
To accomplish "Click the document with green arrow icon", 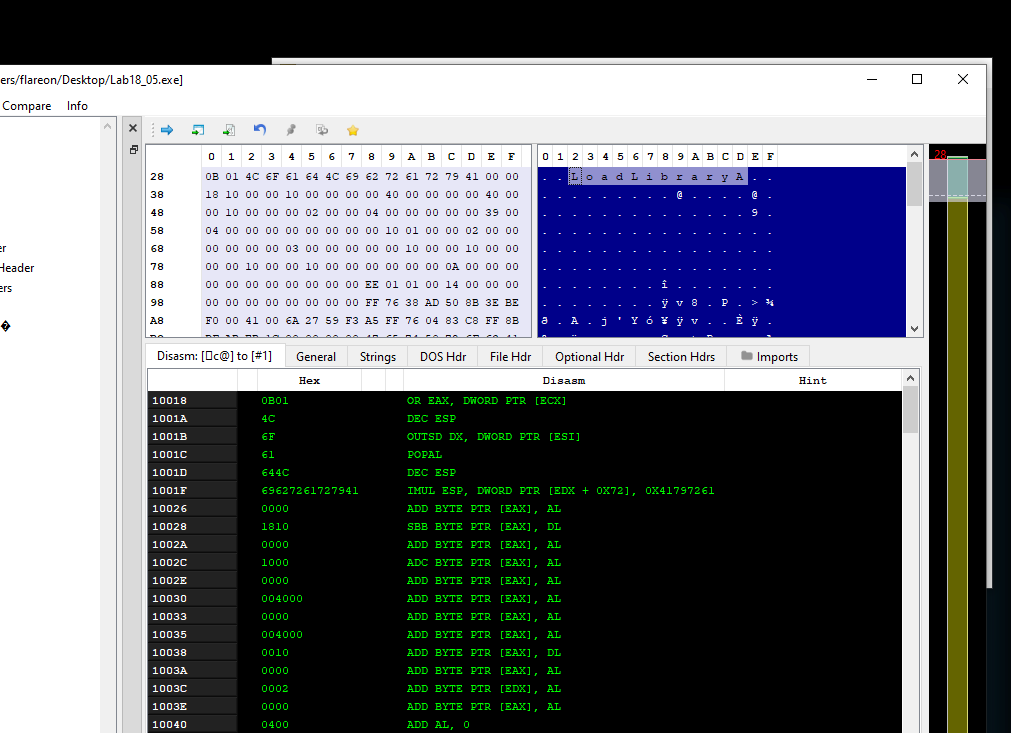I will coord(229,130).
